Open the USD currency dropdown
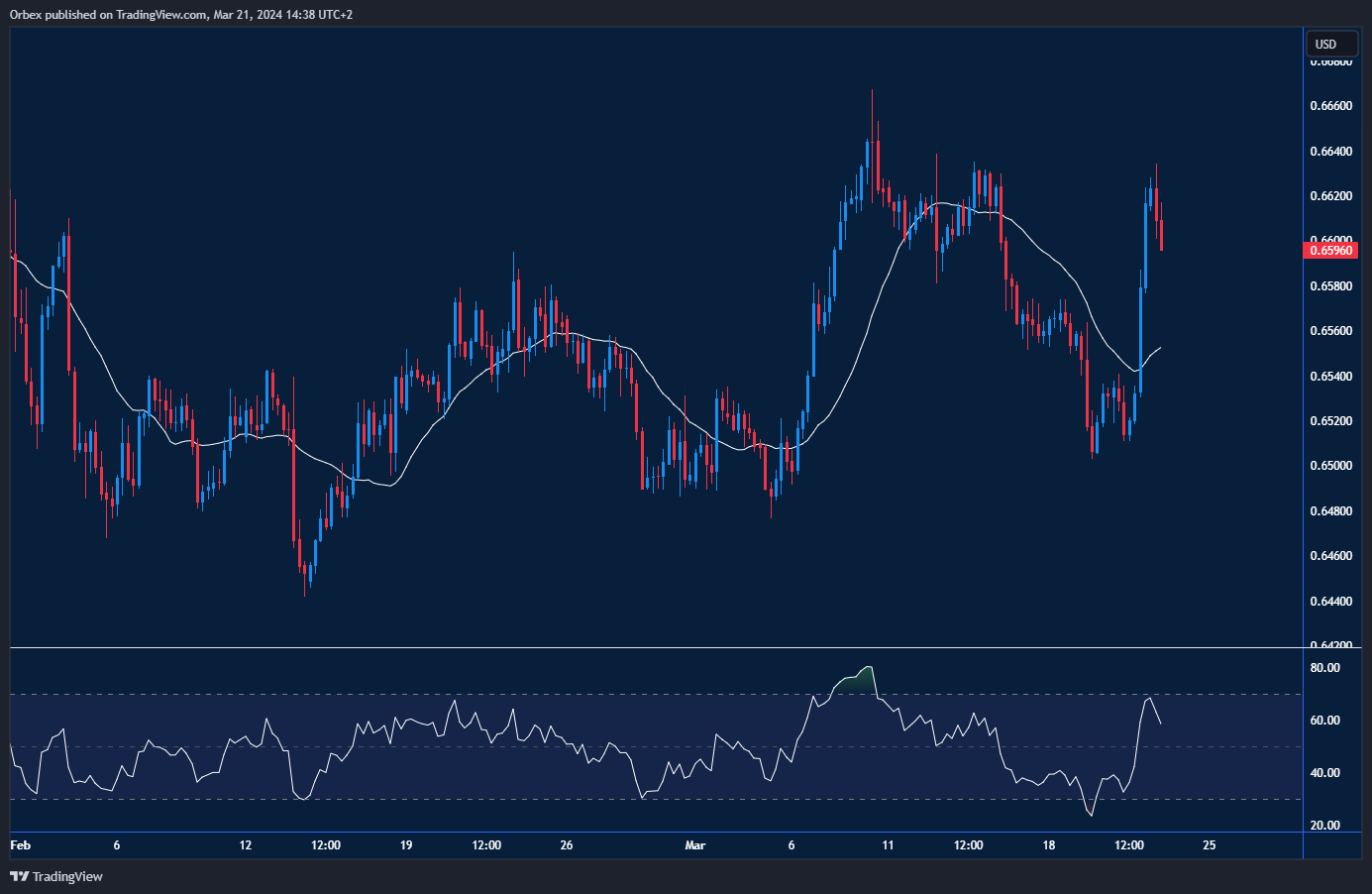 tap(1330, 44)
